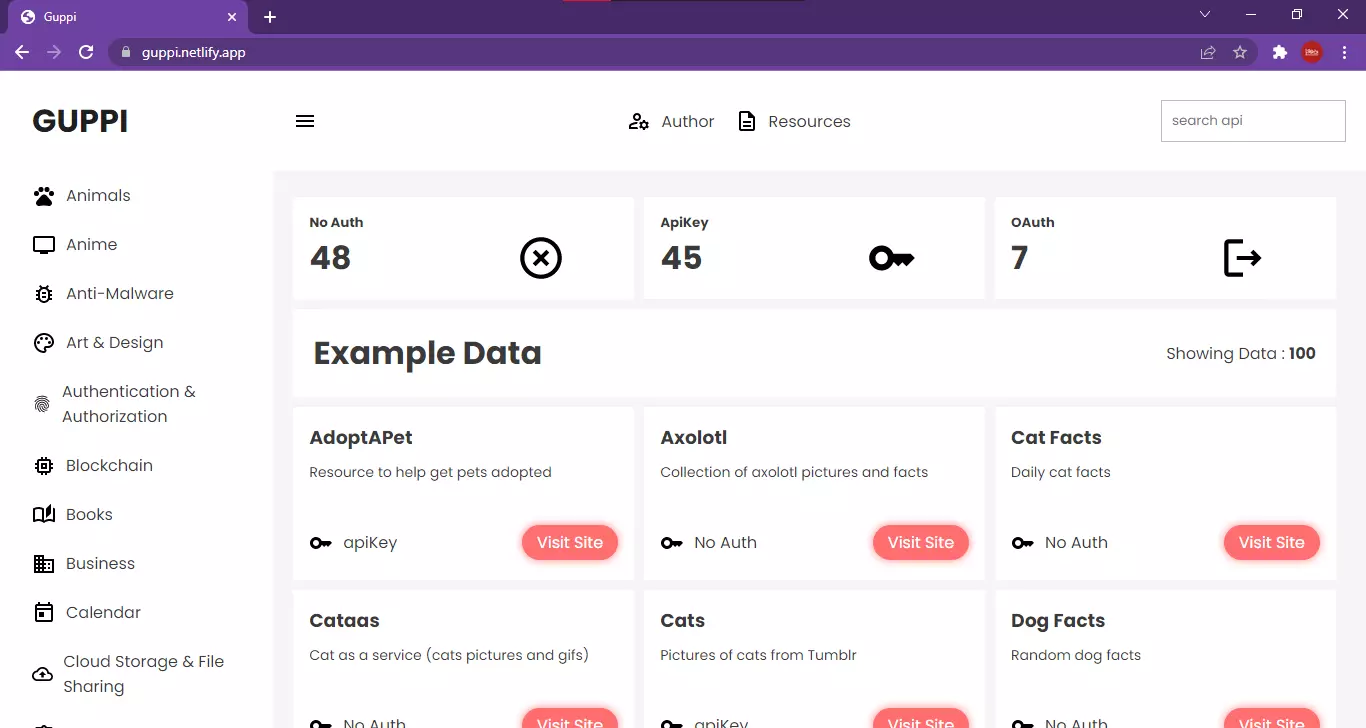Visit Site for Axolotl

coord(921,543)
